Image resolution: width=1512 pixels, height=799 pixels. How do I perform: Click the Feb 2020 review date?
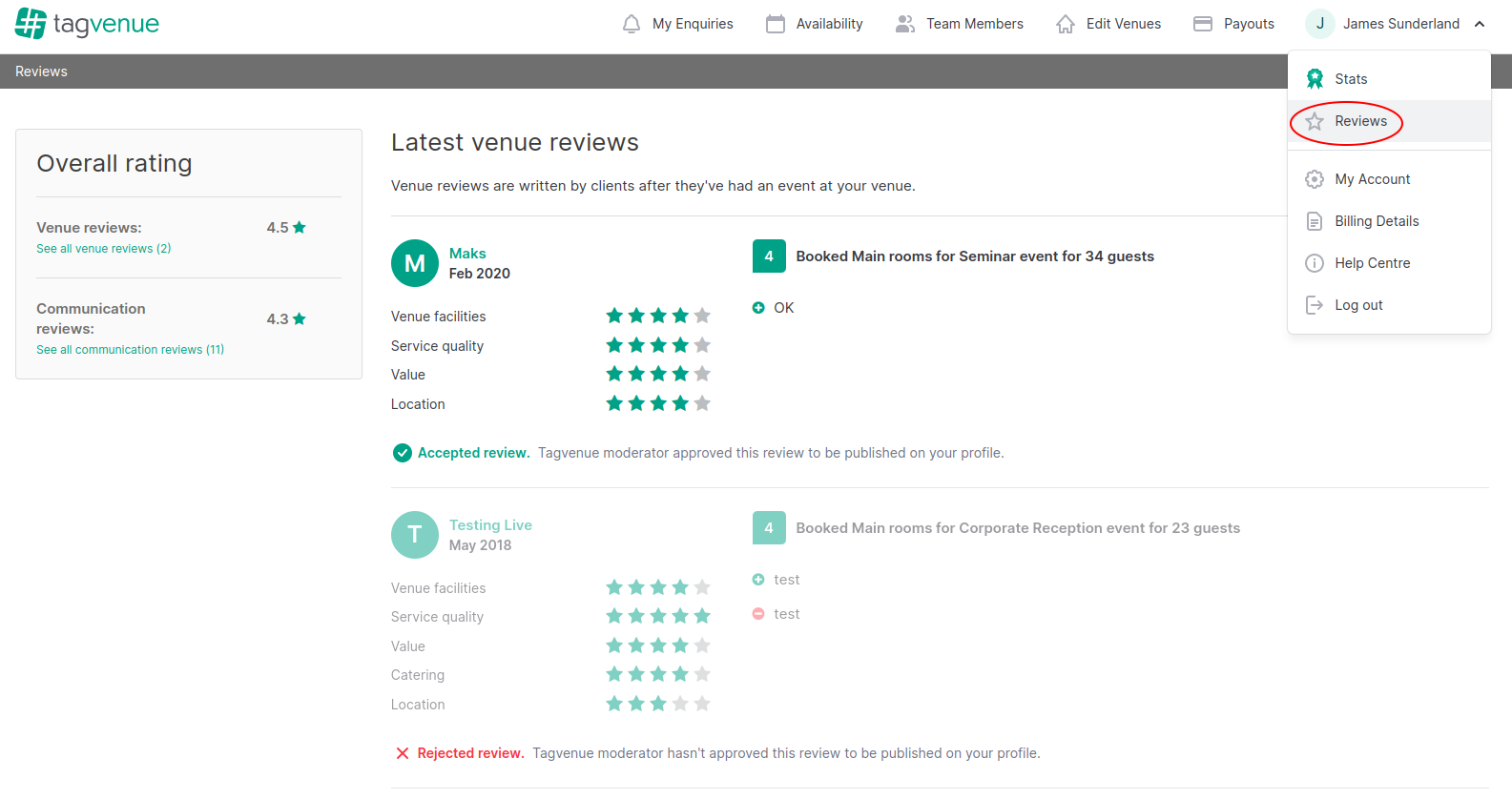click(480, 274)
